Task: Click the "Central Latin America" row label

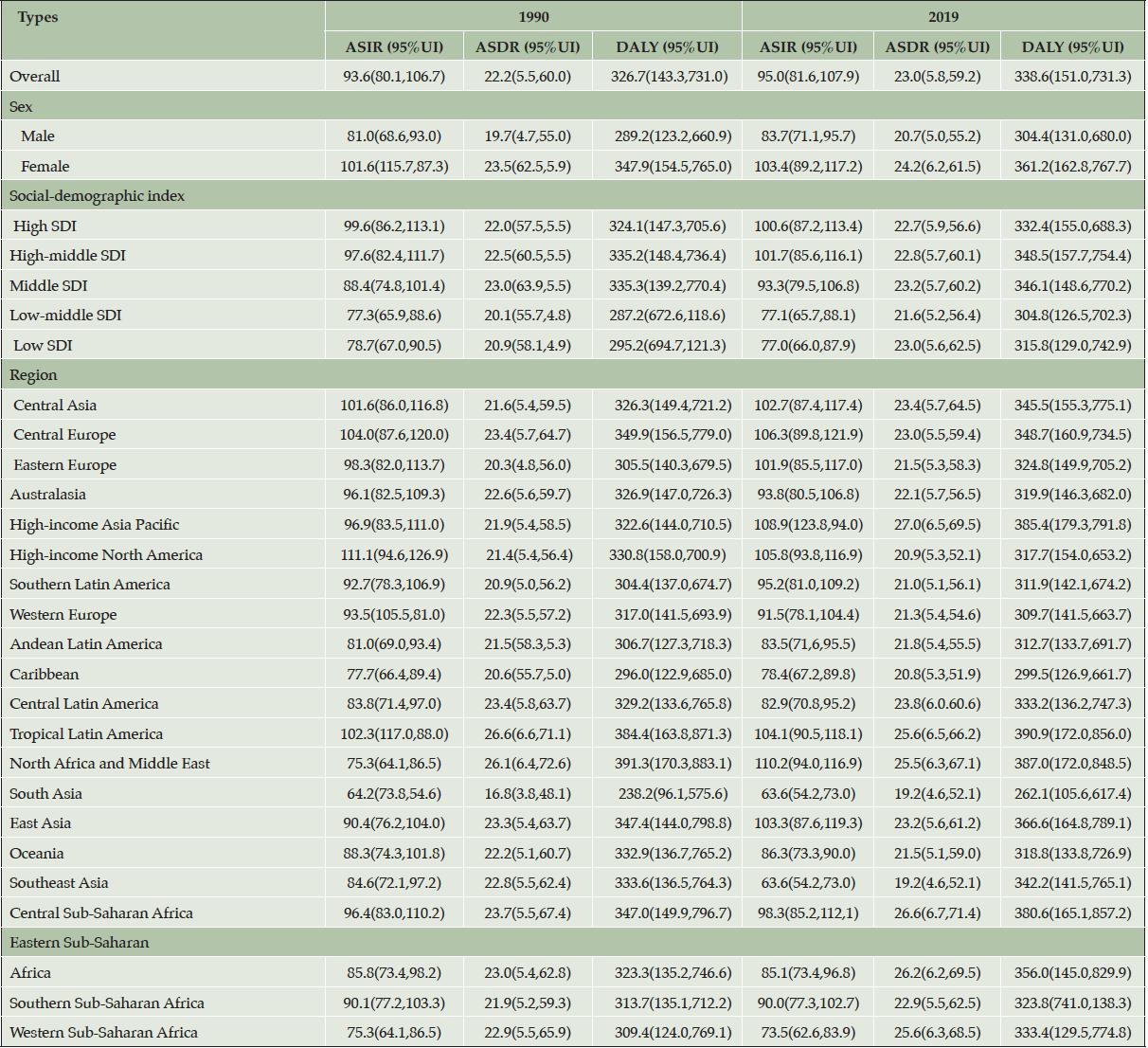Action: point(84,704)
